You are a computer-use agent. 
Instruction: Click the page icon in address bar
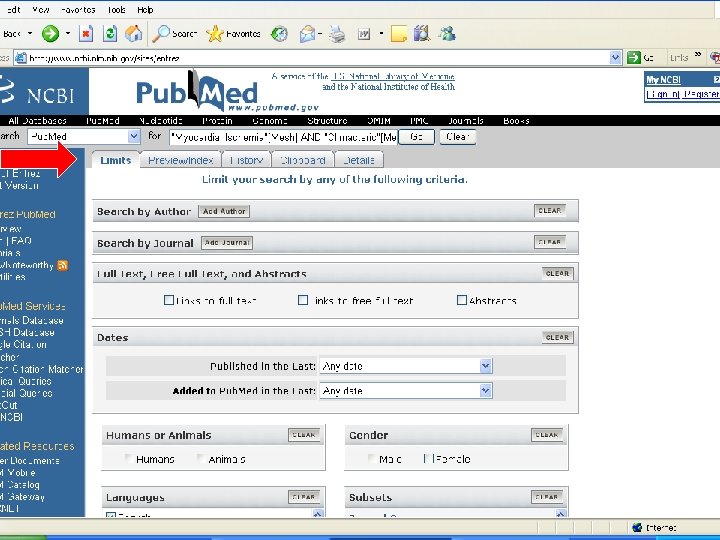21,58
